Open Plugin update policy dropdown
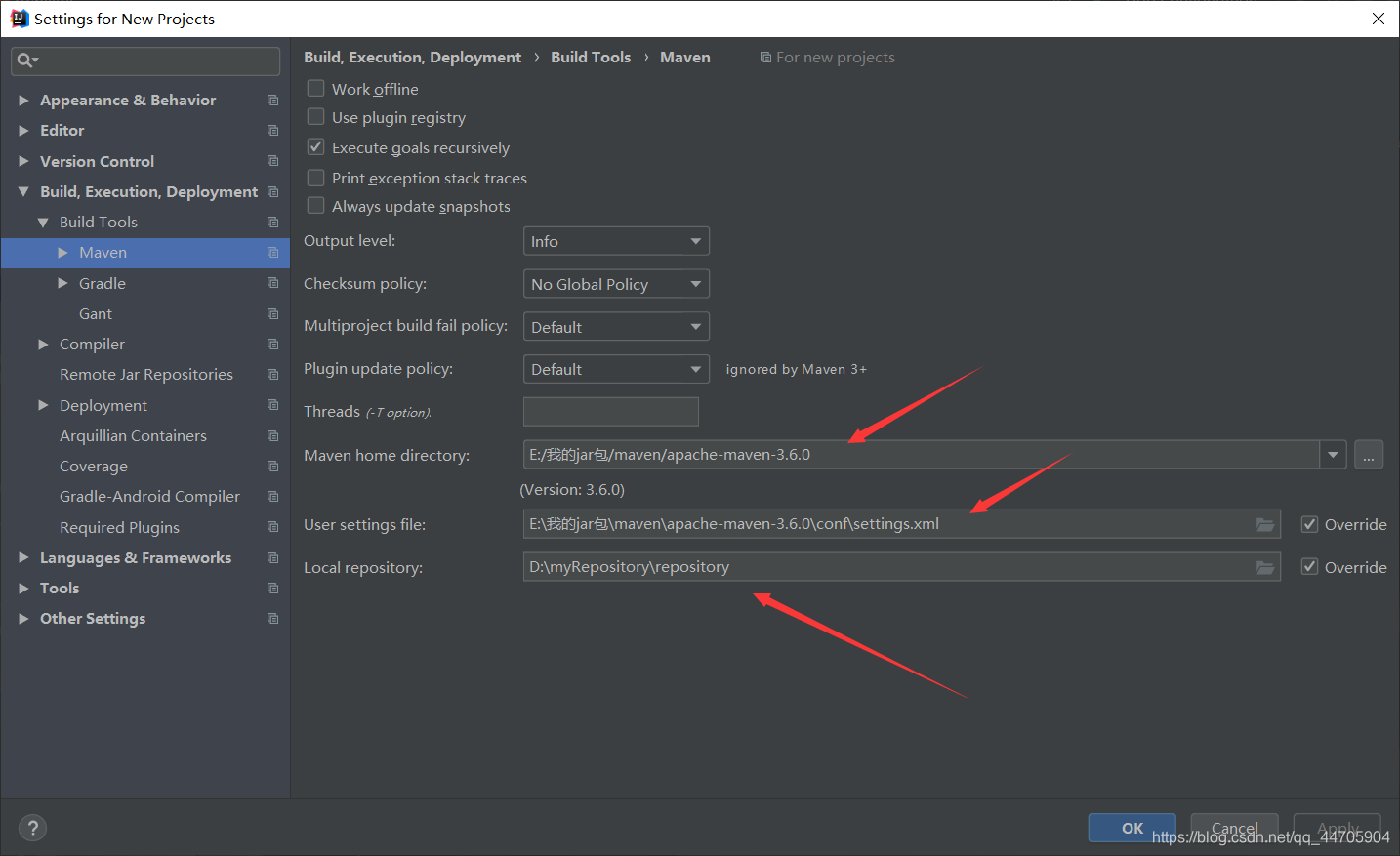The image size is (1400, 856). click(x=616, y=369)
